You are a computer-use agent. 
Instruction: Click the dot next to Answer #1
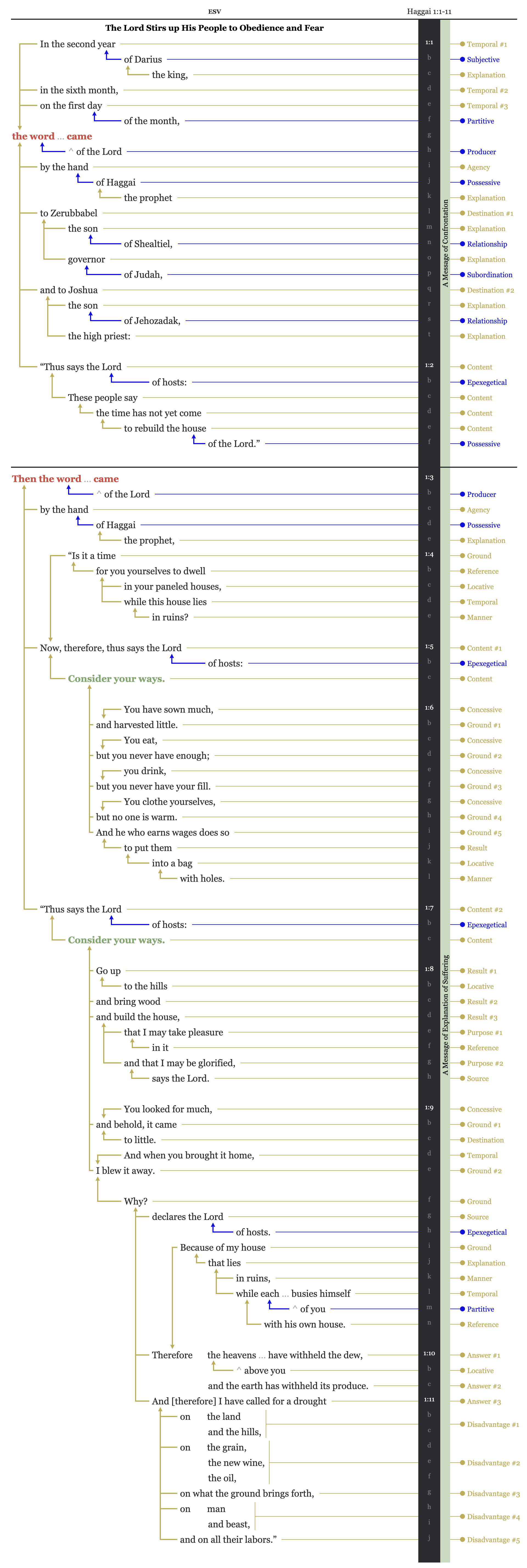(x=462, y=1355)
